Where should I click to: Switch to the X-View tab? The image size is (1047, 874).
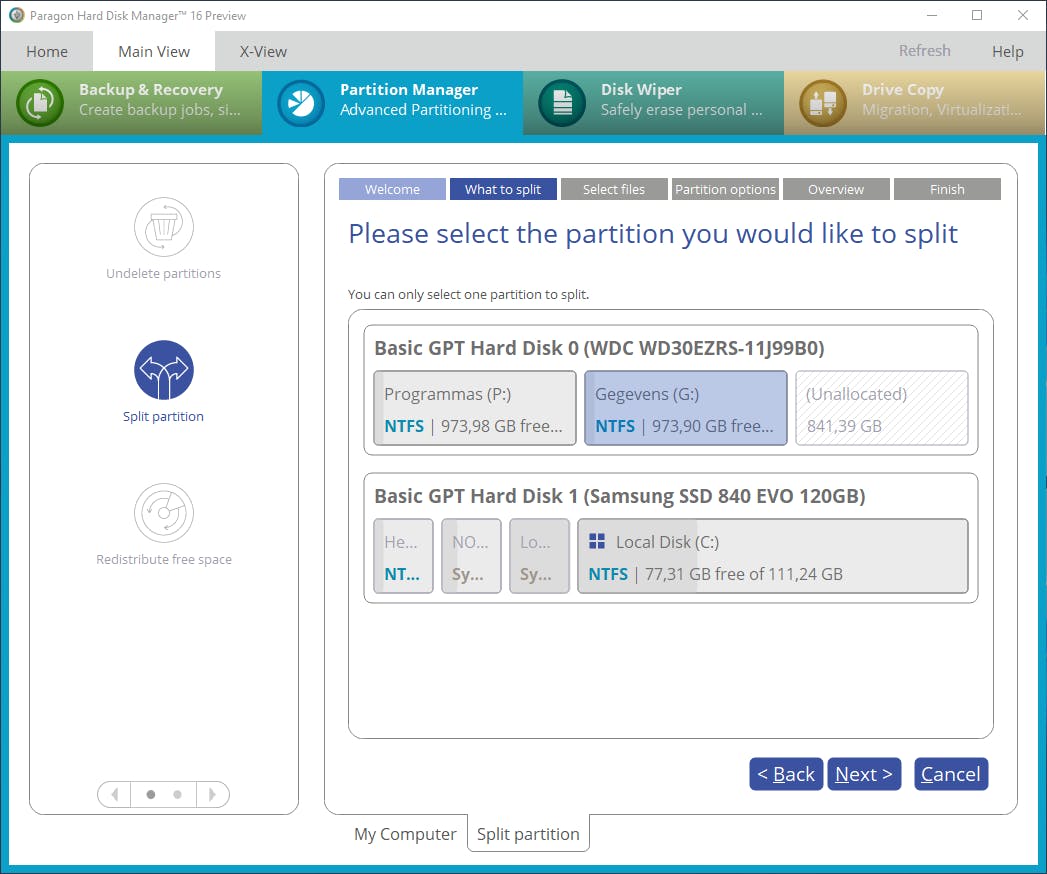[x=263, y=51]
